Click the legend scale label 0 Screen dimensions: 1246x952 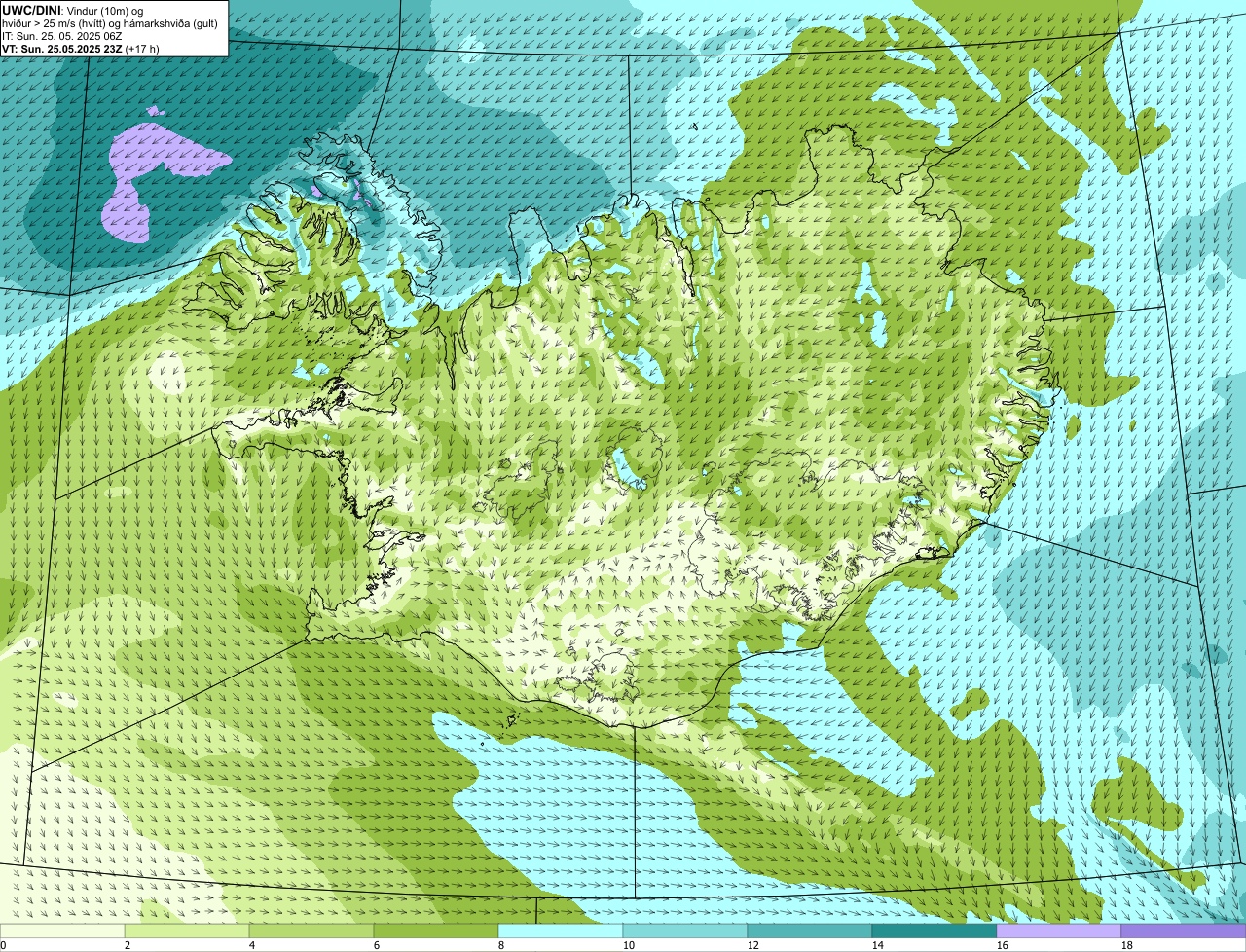[3, 945]
